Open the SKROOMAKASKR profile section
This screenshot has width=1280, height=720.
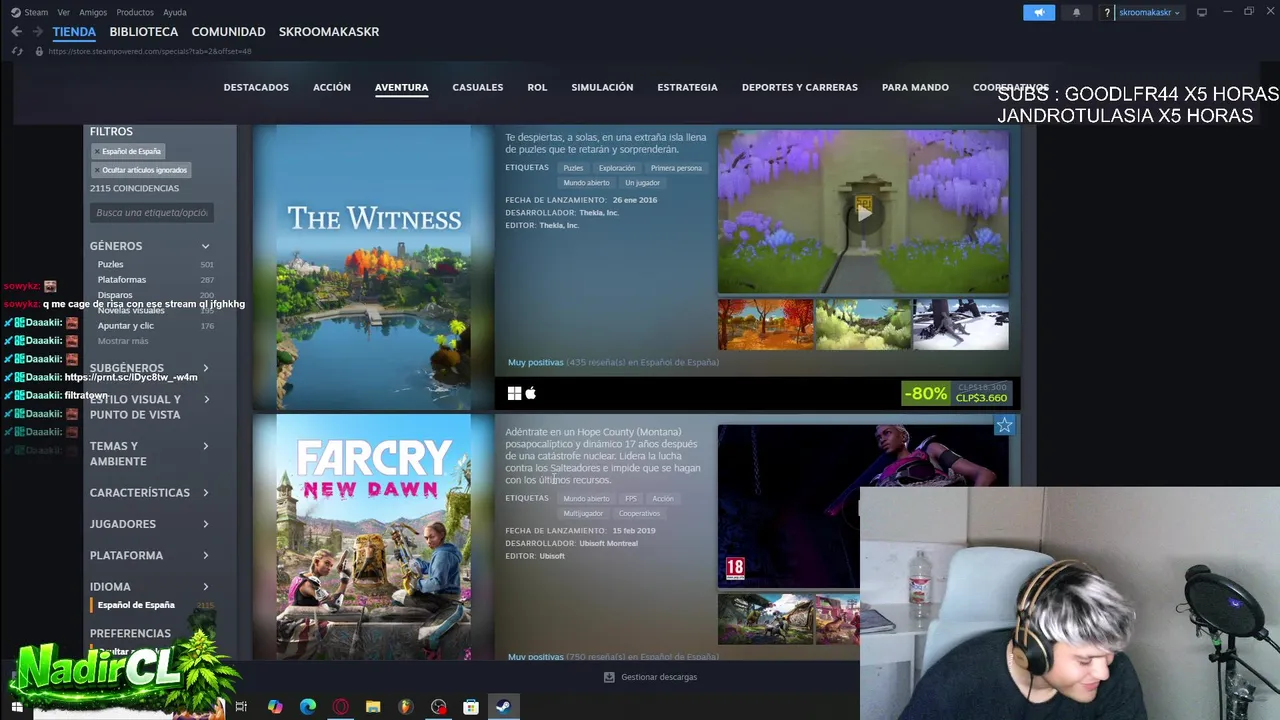point(329,32)
